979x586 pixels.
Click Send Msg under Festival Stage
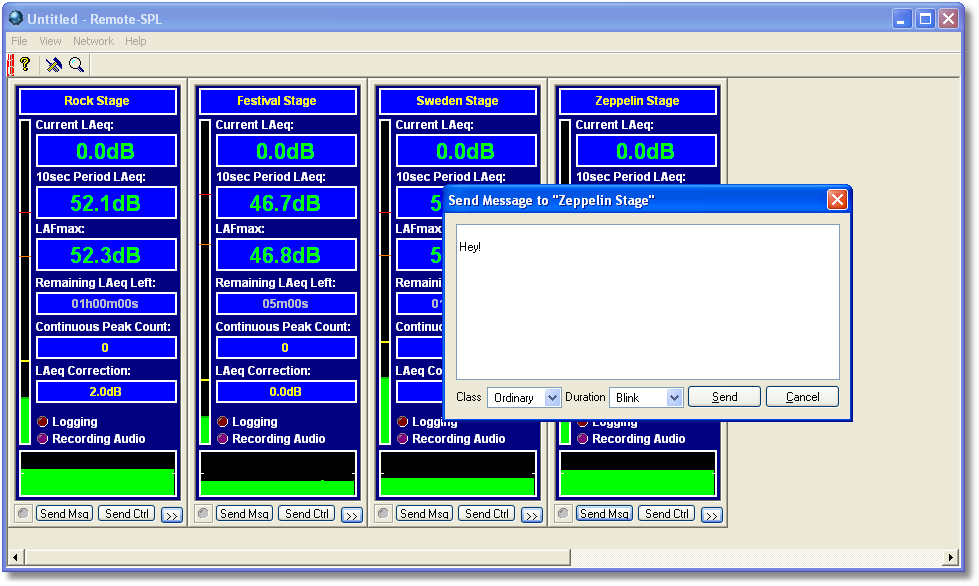click(x=244, y=514)
